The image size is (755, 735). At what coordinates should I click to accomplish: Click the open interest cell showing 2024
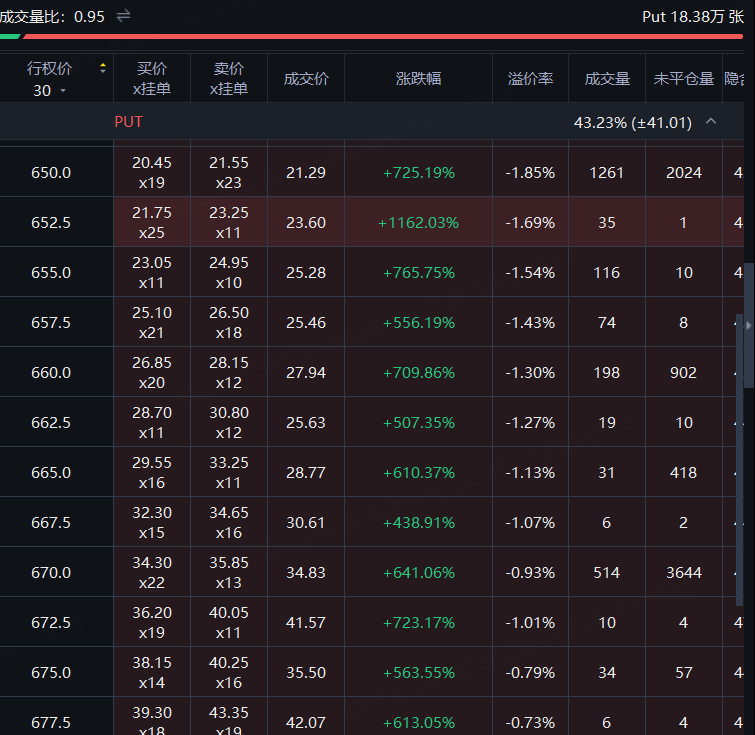point(684,172)
